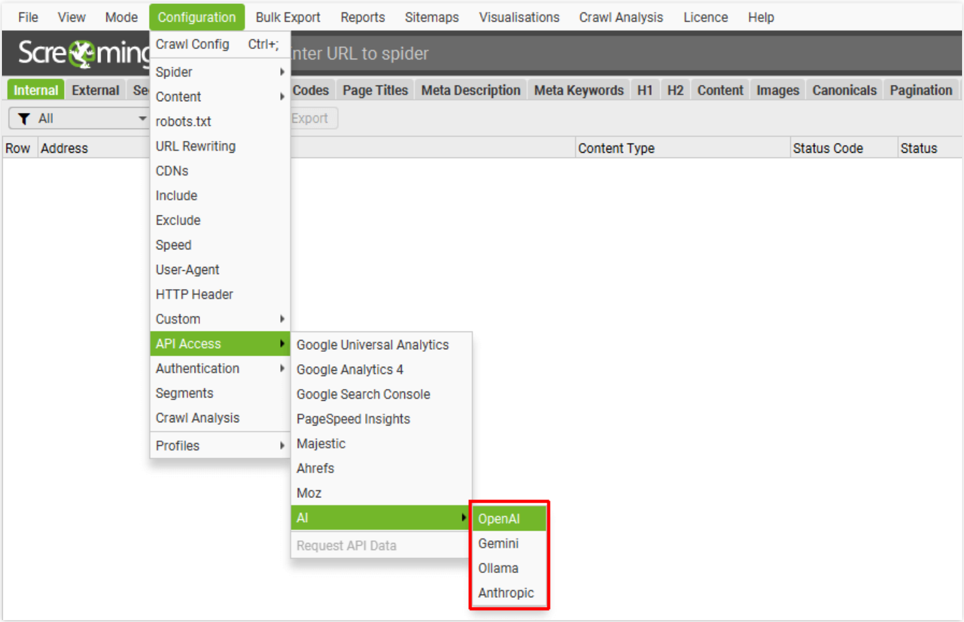Select Anthropic from AI submenu
964x622 pixels.
(509, 592)
